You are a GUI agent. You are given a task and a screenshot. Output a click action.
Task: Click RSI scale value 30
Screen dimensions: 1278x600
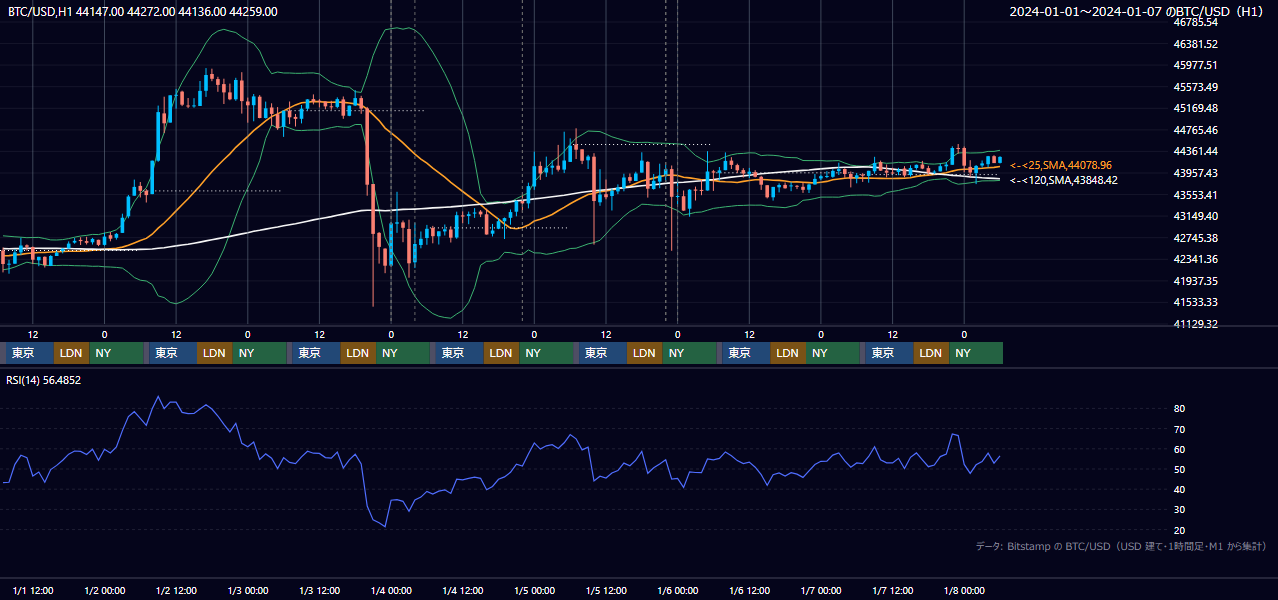click(1180, 510)
